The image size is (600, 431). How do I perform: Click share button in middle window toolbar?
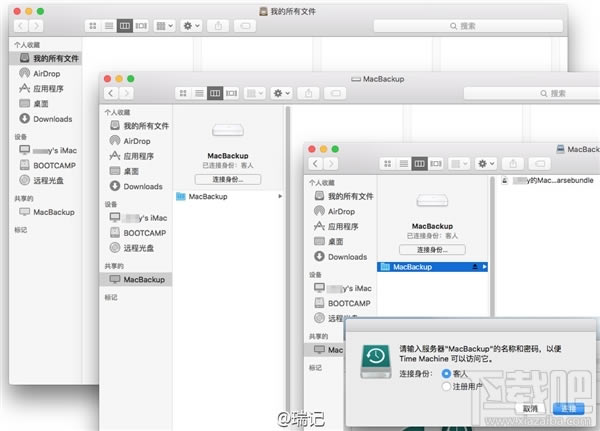pyautogui.click(x=308, y=93)
